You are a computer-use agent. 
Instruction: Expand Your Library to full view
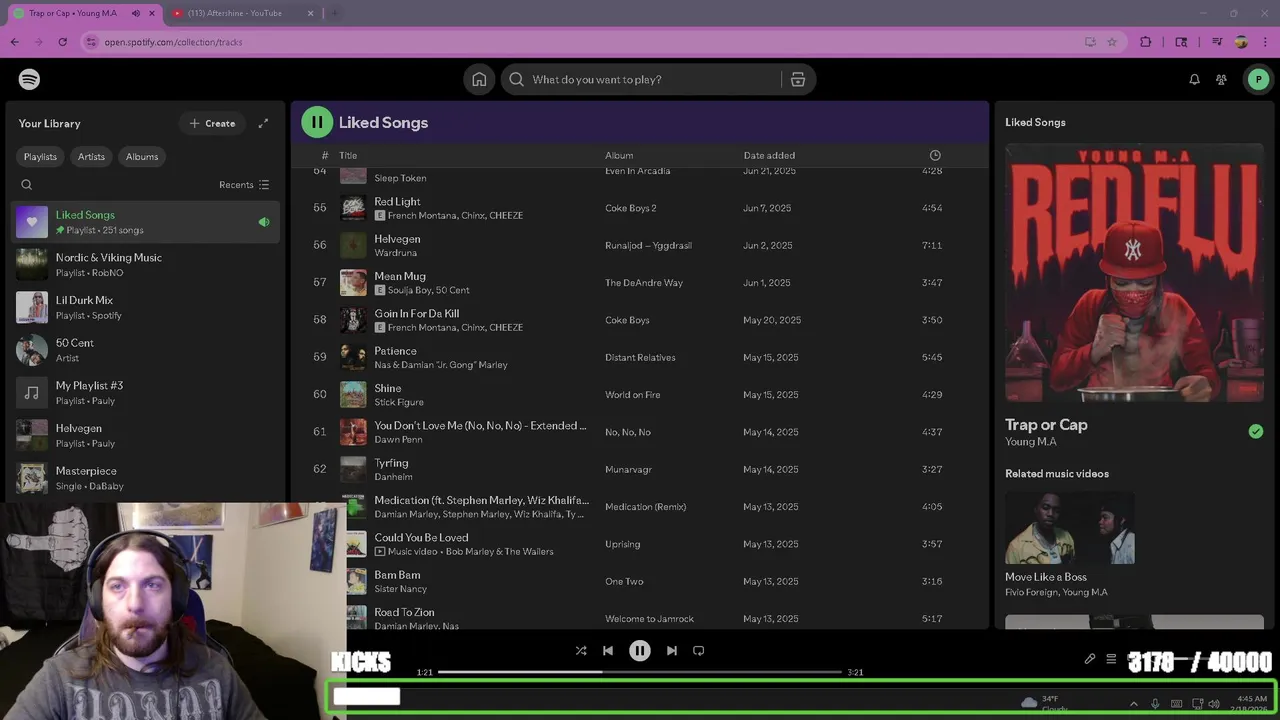[x=263, y=124]
